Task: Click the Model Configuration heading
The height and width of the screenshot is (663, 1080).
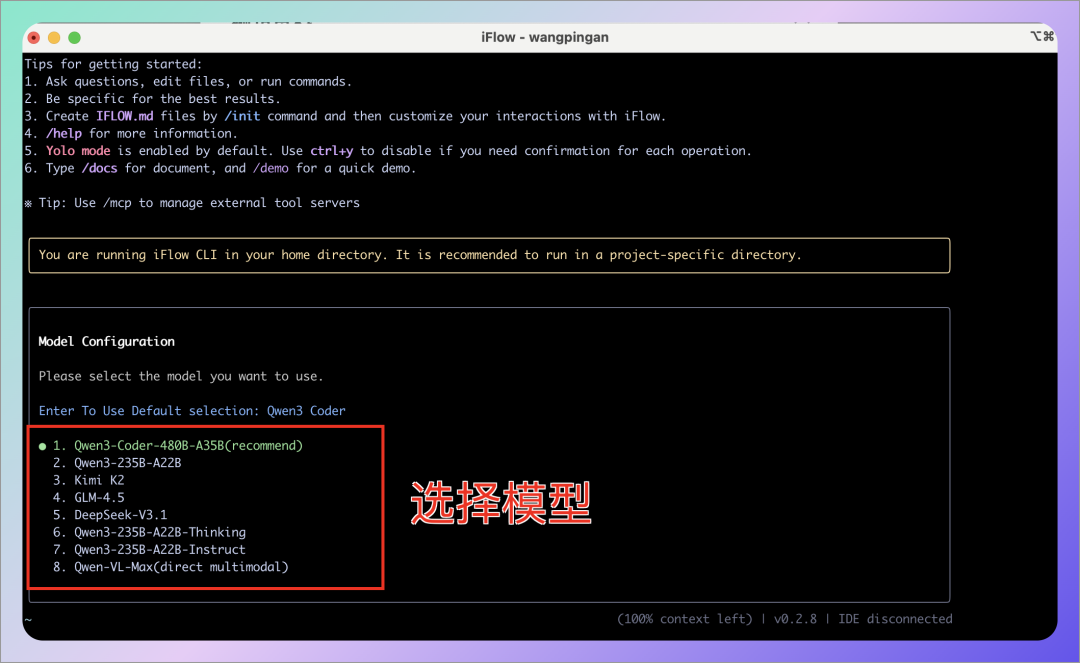Action: pos(107,341)
